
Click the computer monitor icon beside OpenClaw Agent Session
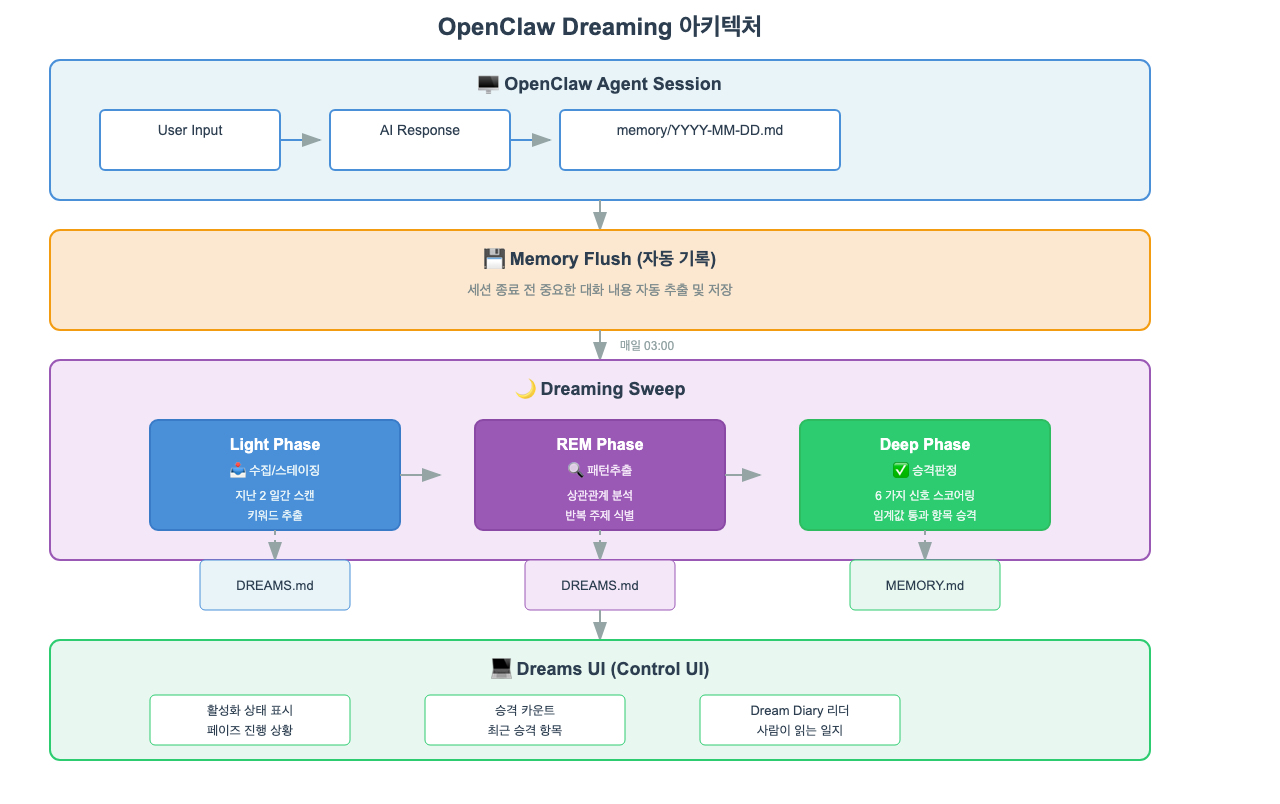[x=488, y=84]
